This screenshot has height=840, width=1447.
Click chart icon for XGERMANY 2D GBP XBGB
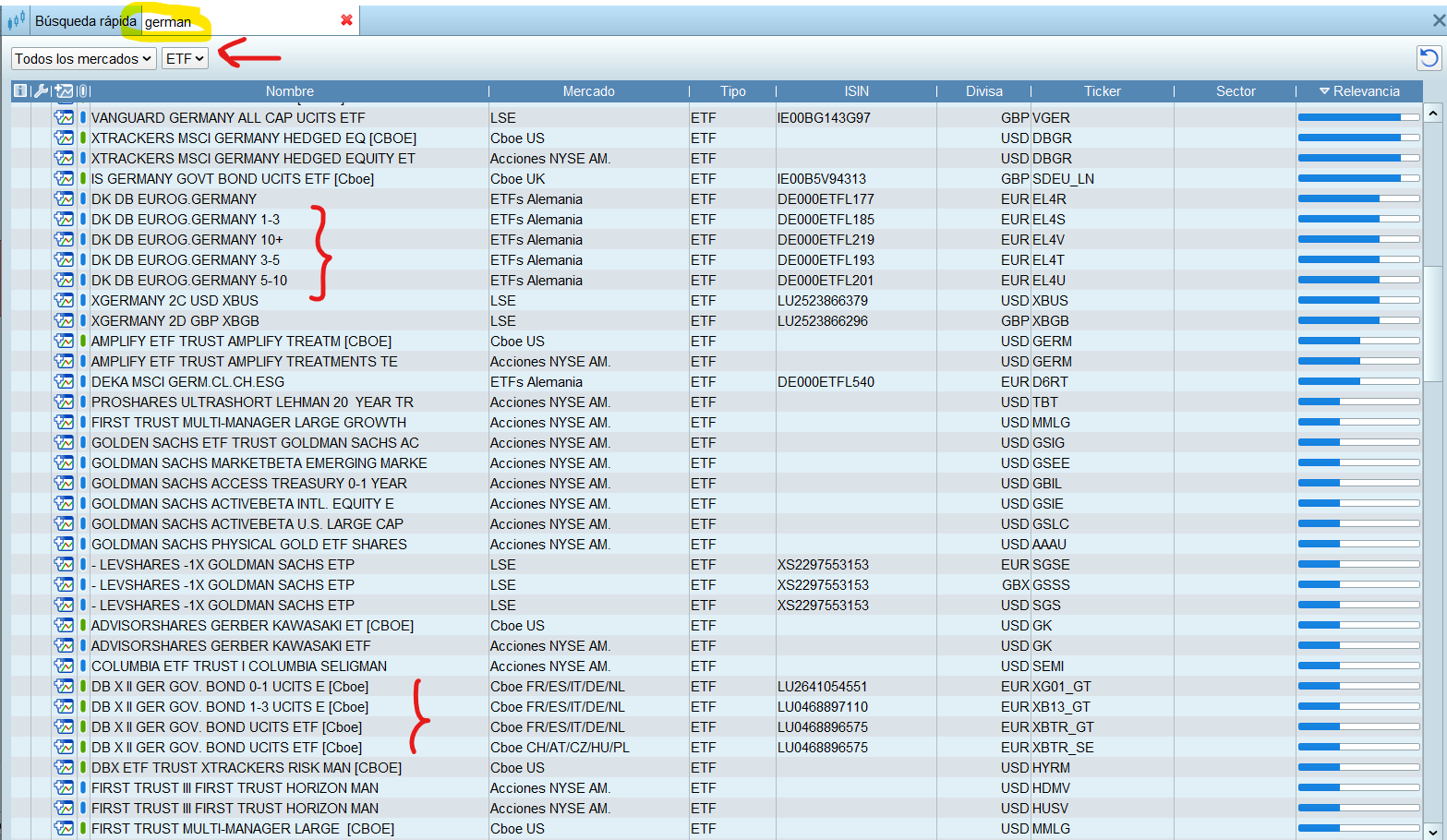pyautogui.click(x=64, y=320)
